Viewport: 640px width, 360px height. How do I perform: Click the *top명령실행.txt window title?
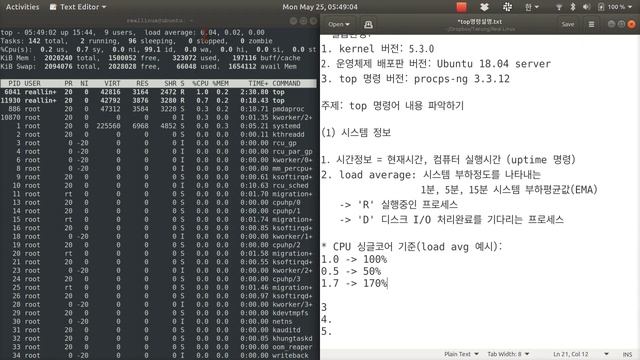pyautogui.click(x=480, y=22)
